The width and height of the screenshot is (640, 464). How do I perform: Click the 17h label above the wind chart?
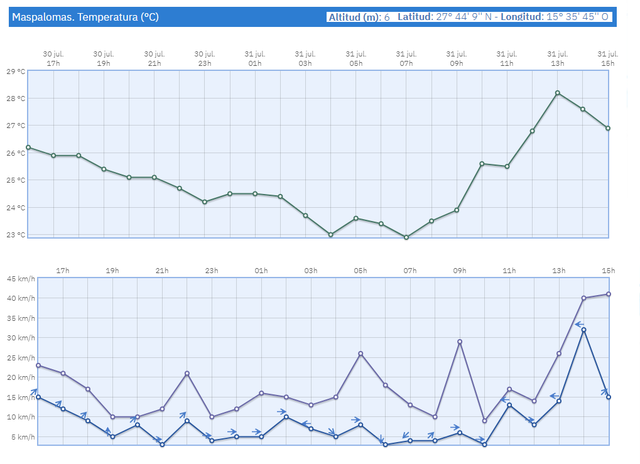coord(63,271)
